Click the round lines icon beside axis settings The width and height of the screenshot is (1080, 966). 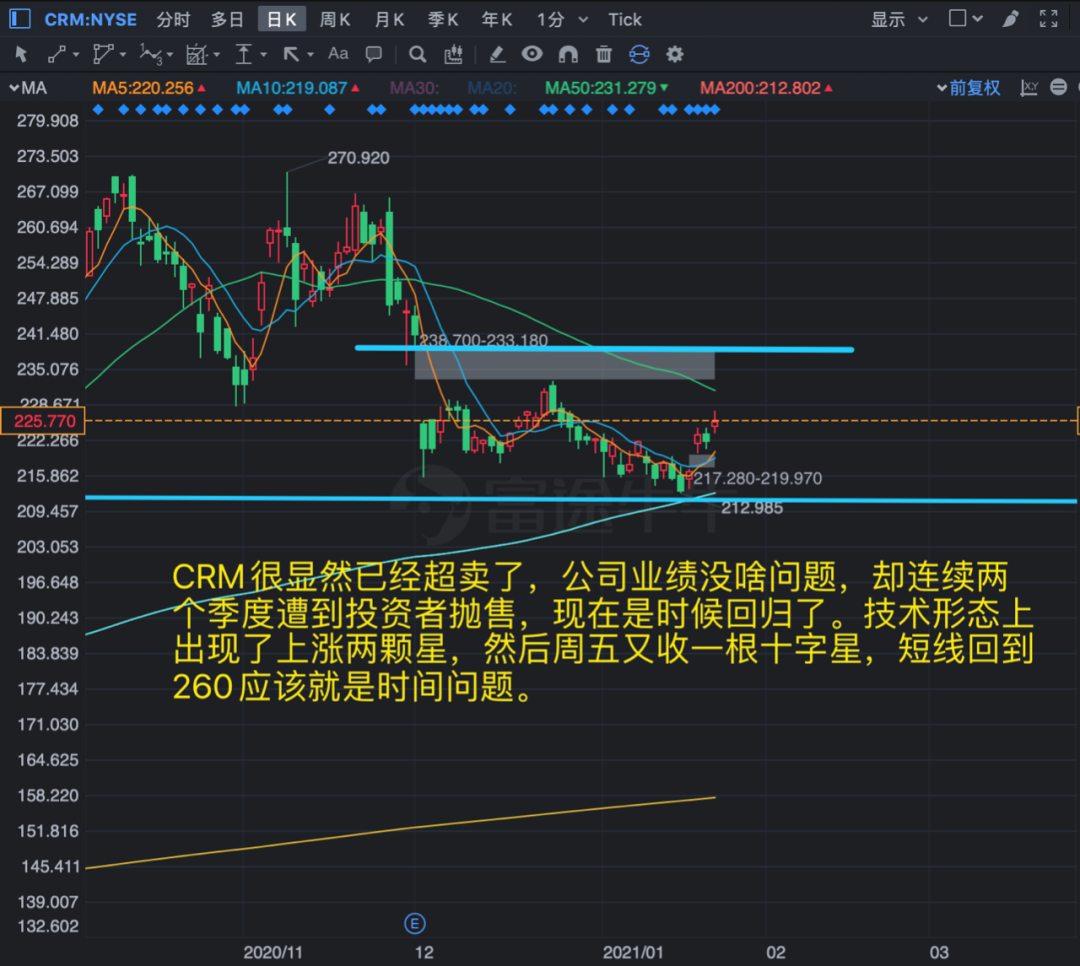[x=1059, y=87]
